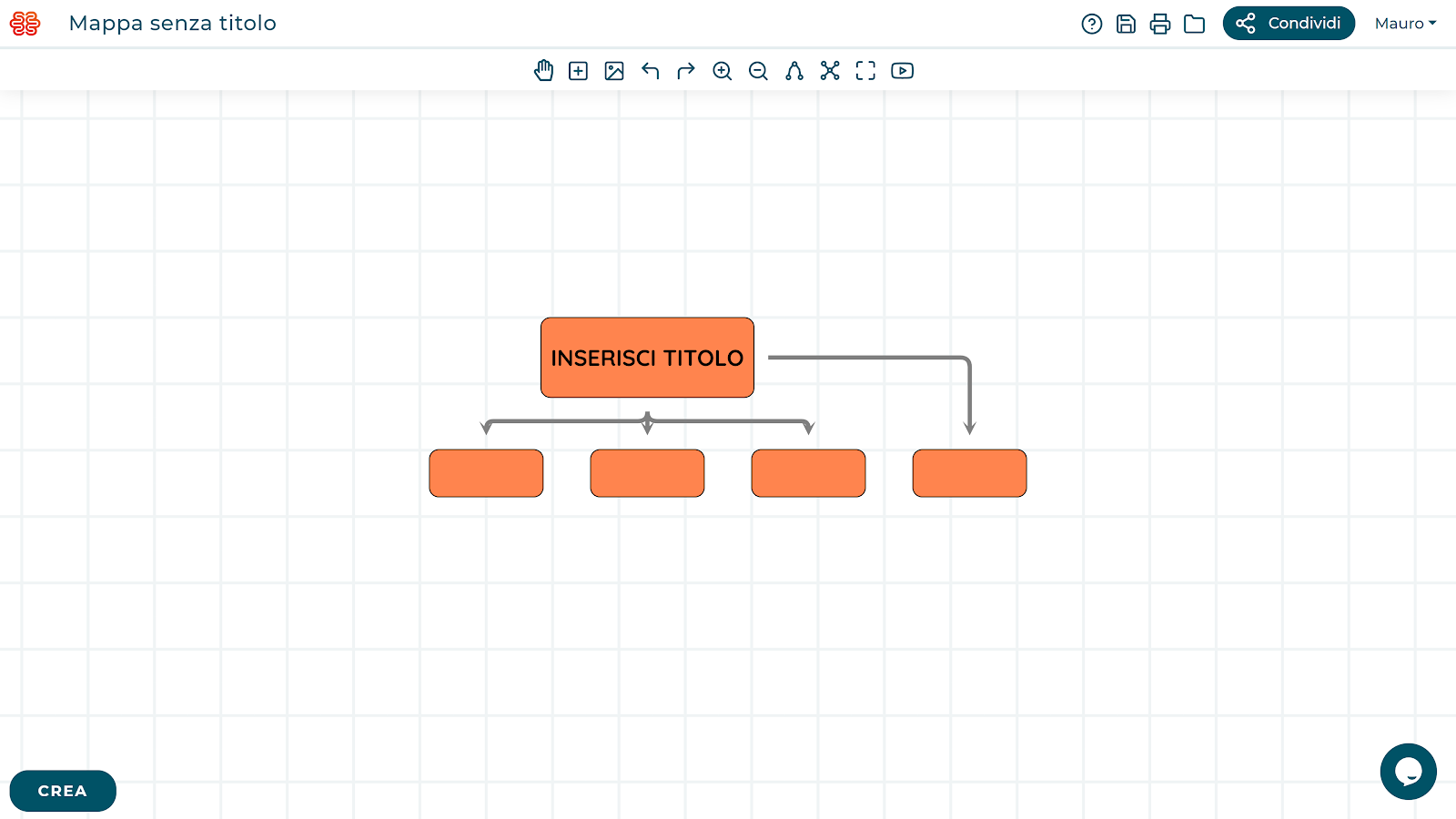Insert an image using picture icon
Viewport: 1456px width, 819px height.
614,71
